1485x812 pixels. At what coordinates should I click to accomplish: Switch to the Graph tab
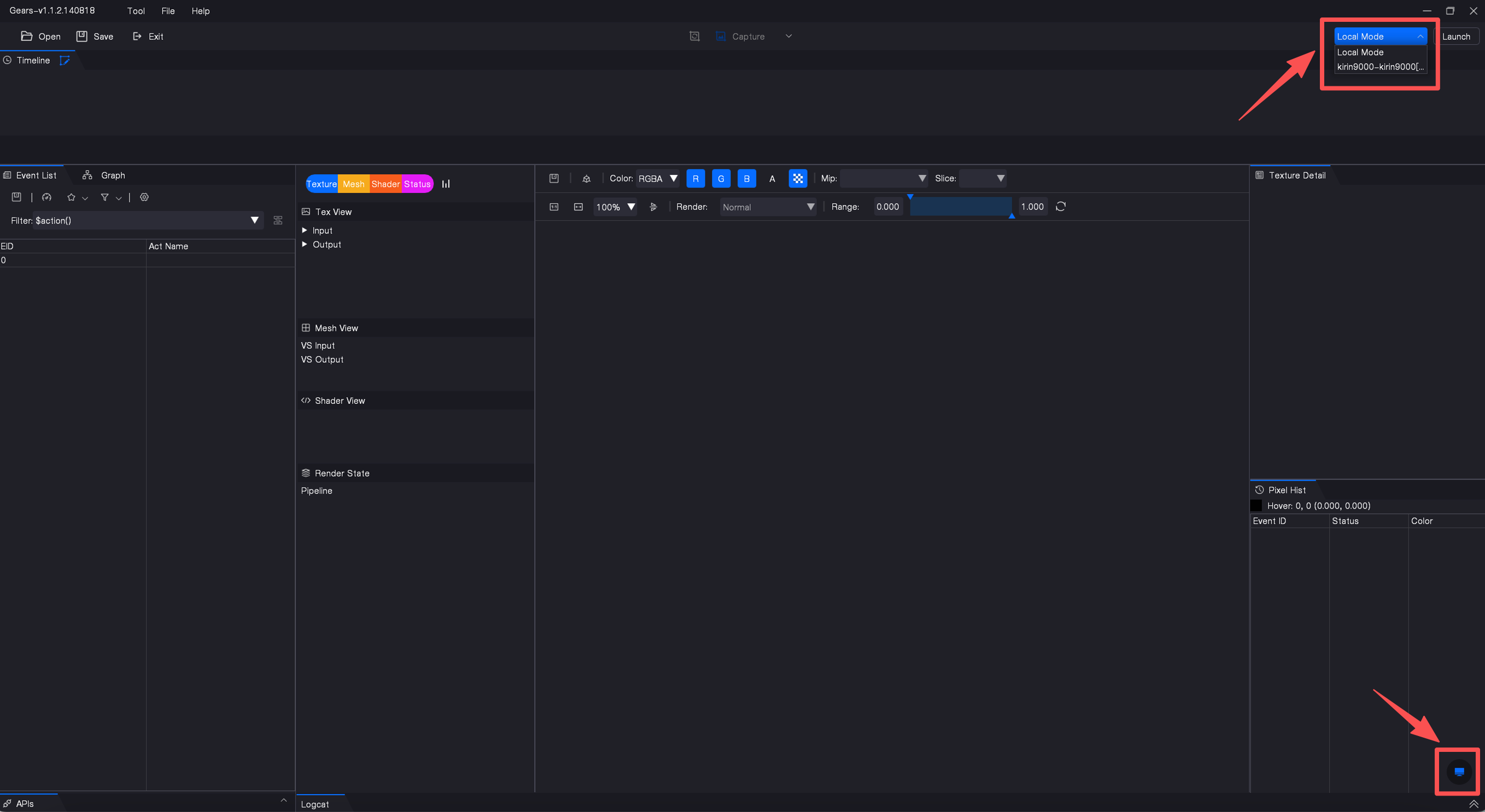click(x=104, y=175)
